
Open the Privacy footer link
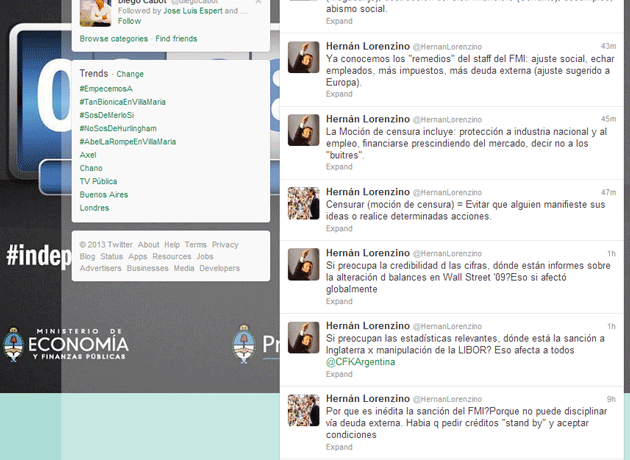click(x=225, y=245)
